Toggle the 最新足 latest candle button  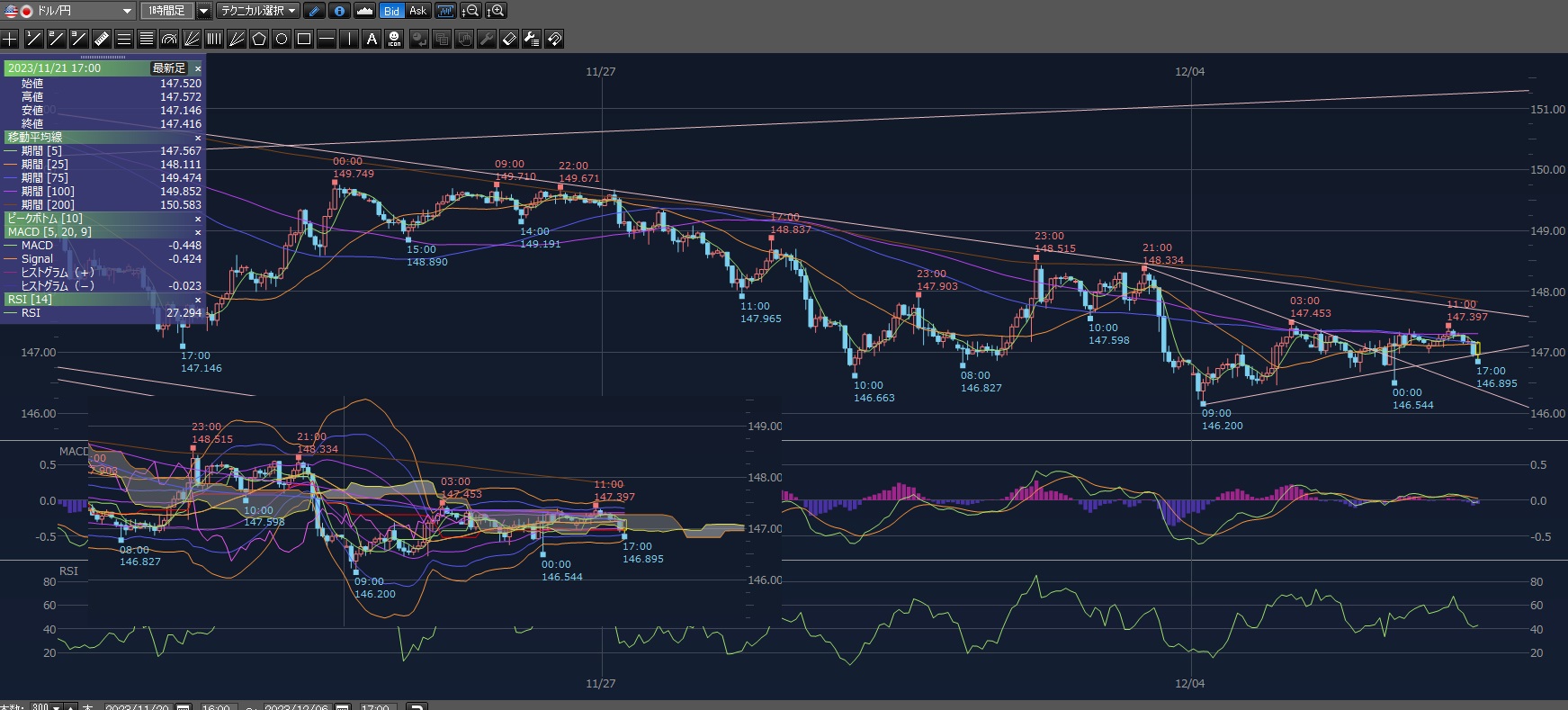pyautogui.click(x=168, y=68)
